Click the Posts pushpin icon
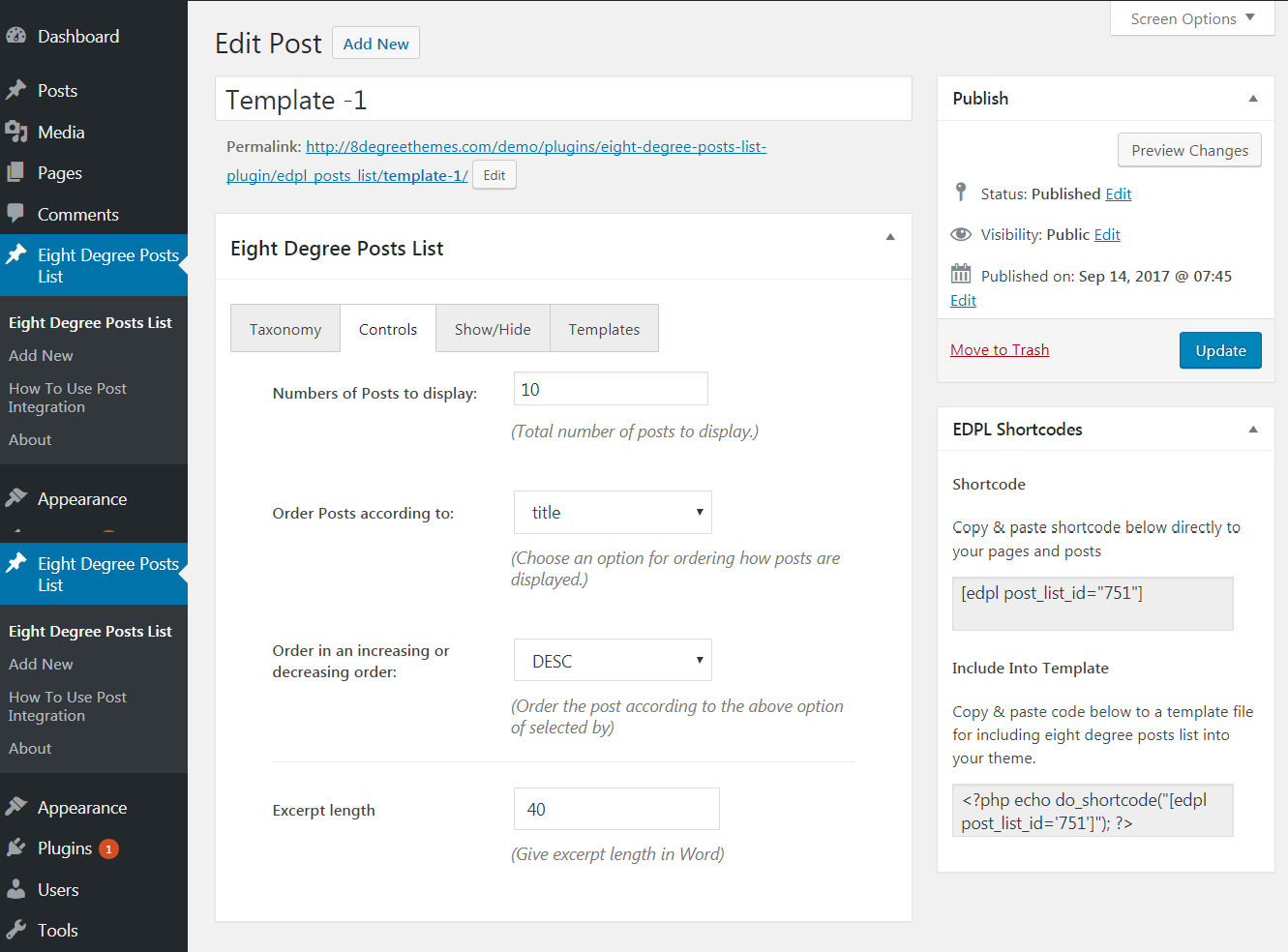This screenshot has height=952, width=1288. click(15, 90)
